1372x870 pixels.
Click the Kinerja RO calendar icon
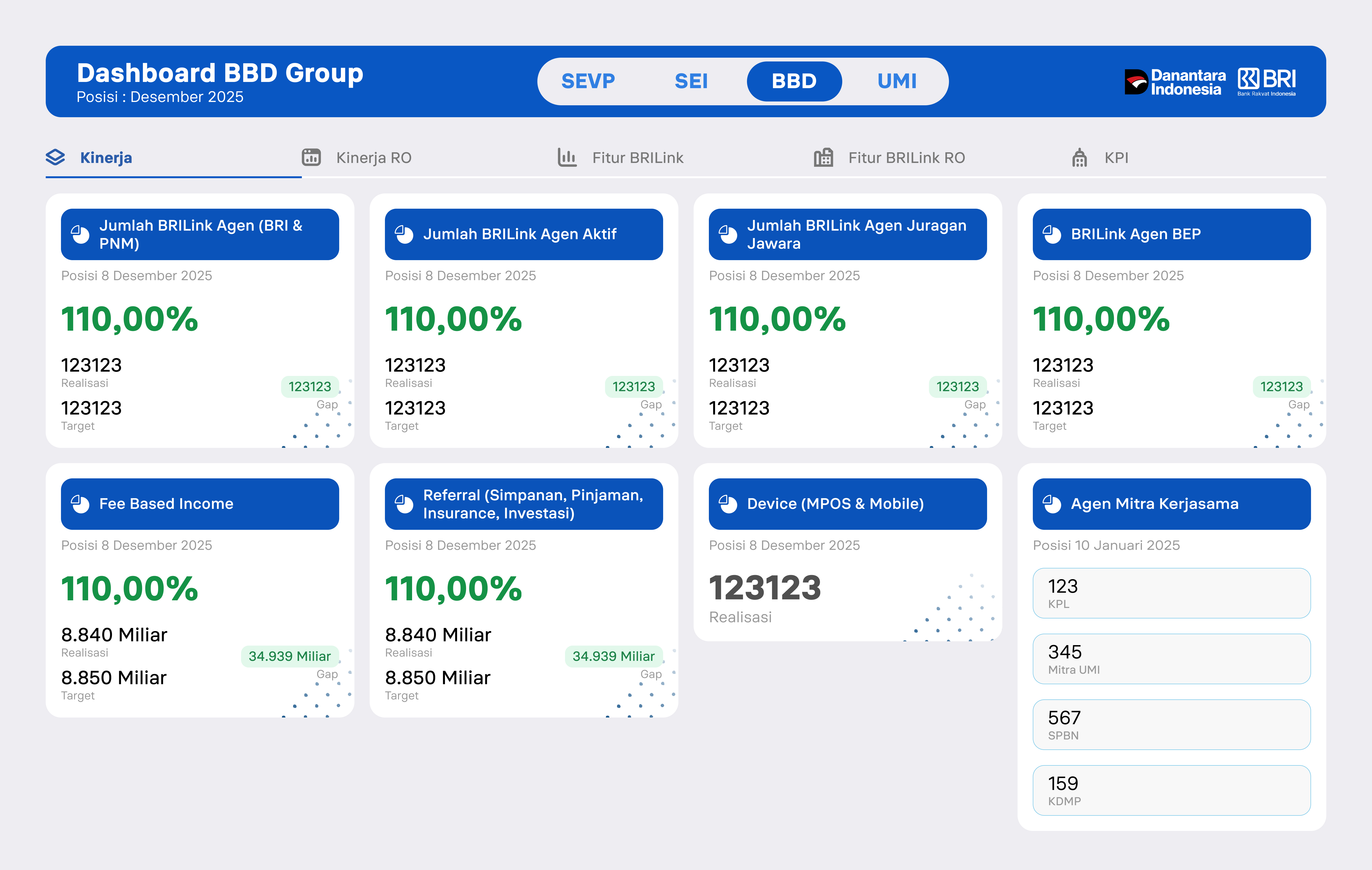click(311, 157)
